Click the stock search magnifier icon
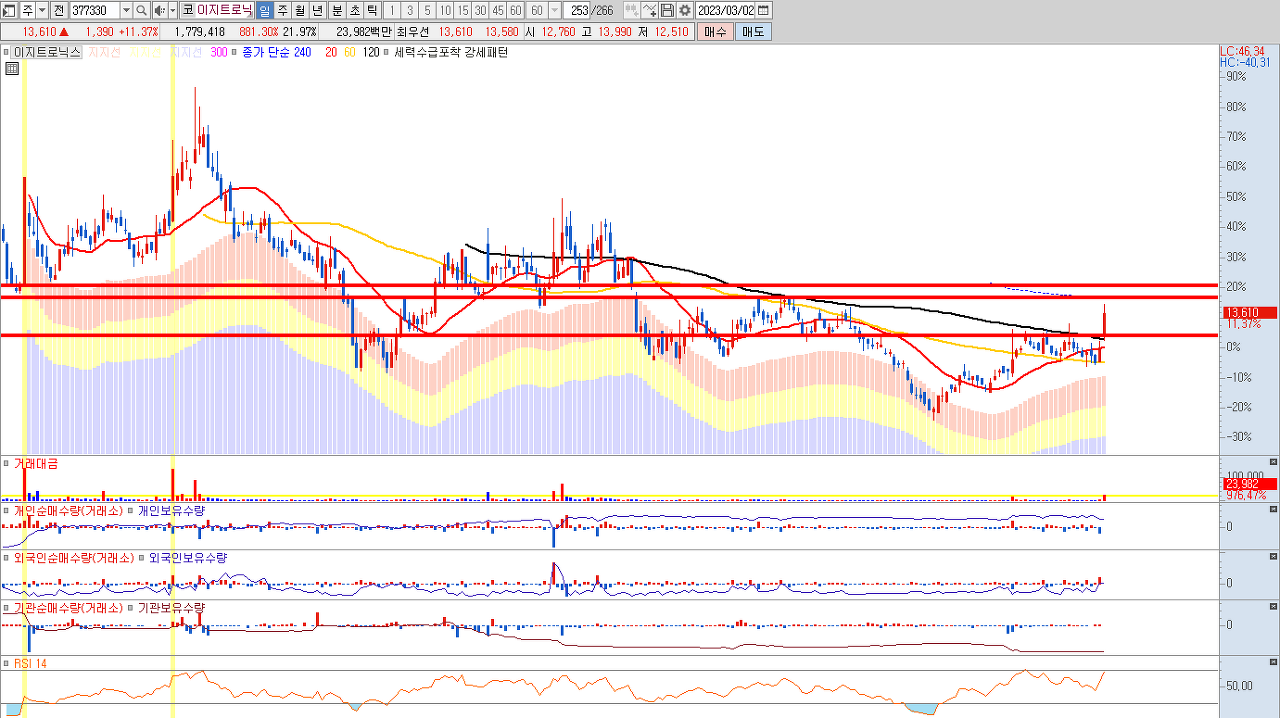 (142, 10)
